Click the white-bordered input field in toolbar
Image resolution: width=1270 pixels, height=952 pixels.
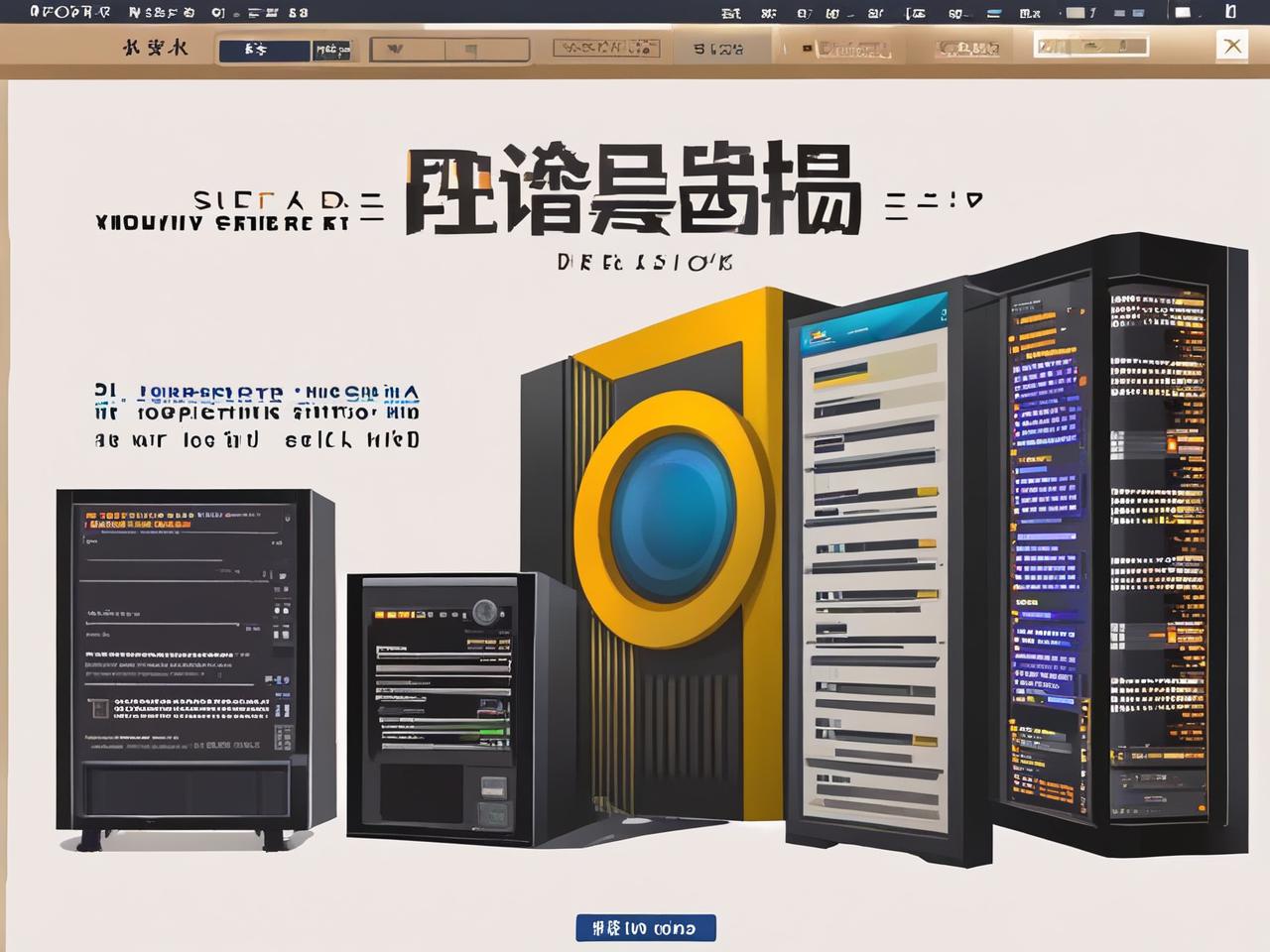[1090, 47]
